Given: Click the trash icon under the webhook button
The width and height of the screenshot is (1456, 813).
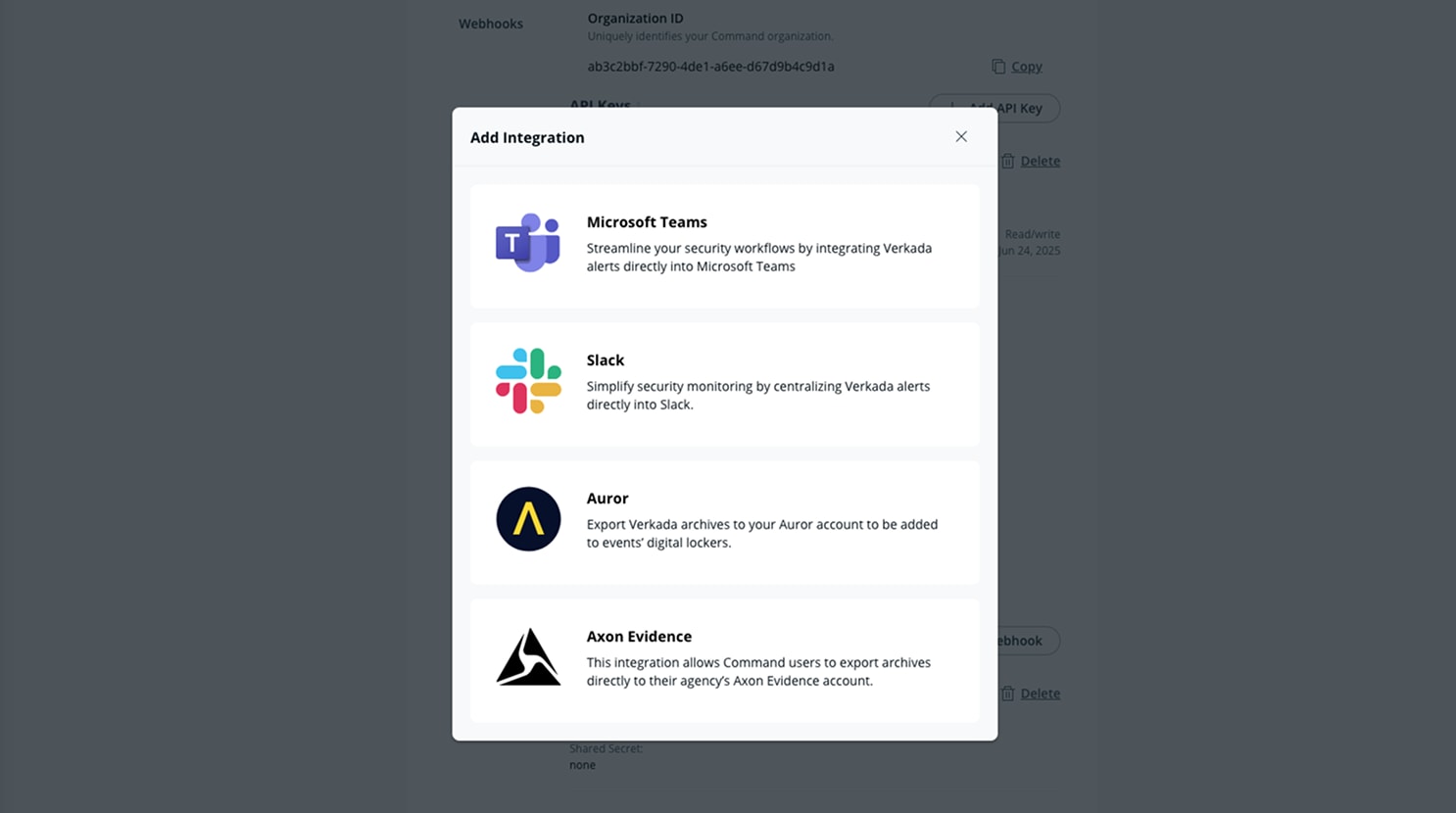Looking at the screenshot, I should point(1007,693).
